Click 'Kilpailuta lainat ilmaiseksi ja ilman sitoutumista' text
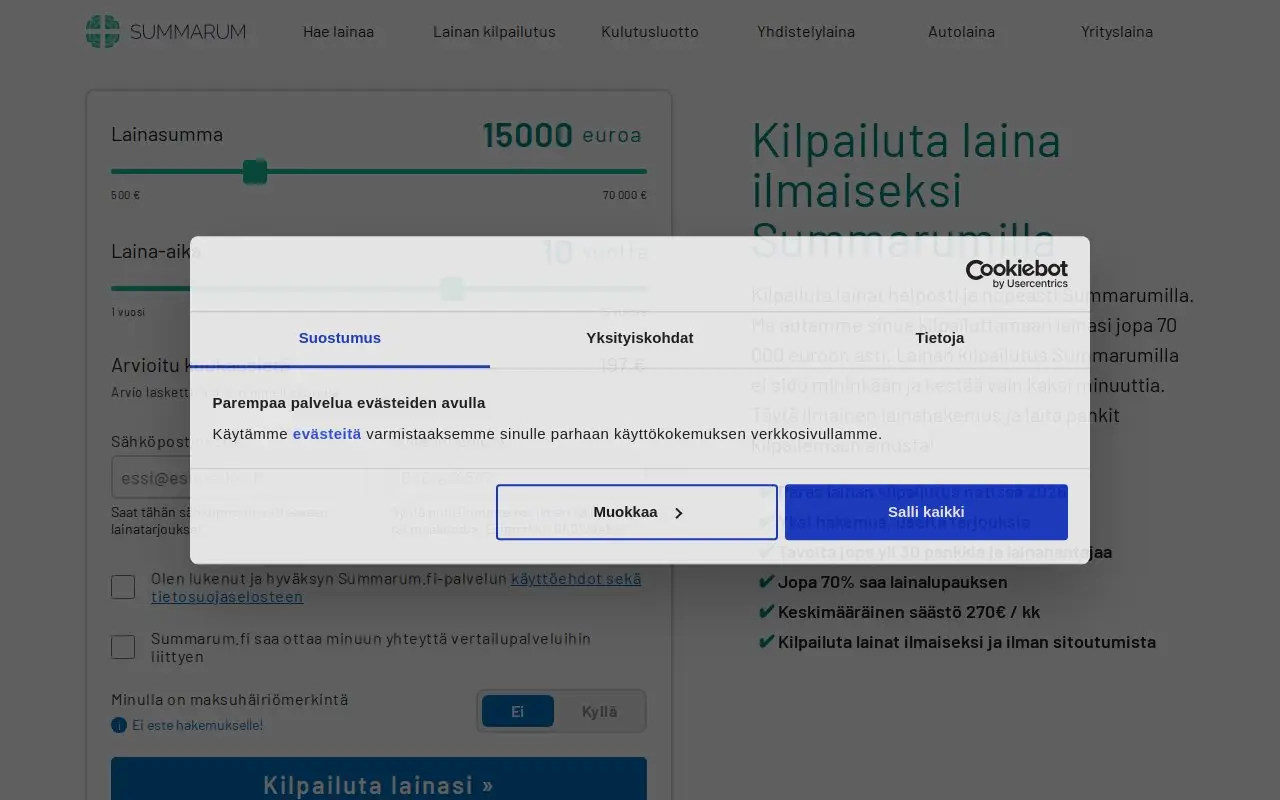 click(967, 642)
